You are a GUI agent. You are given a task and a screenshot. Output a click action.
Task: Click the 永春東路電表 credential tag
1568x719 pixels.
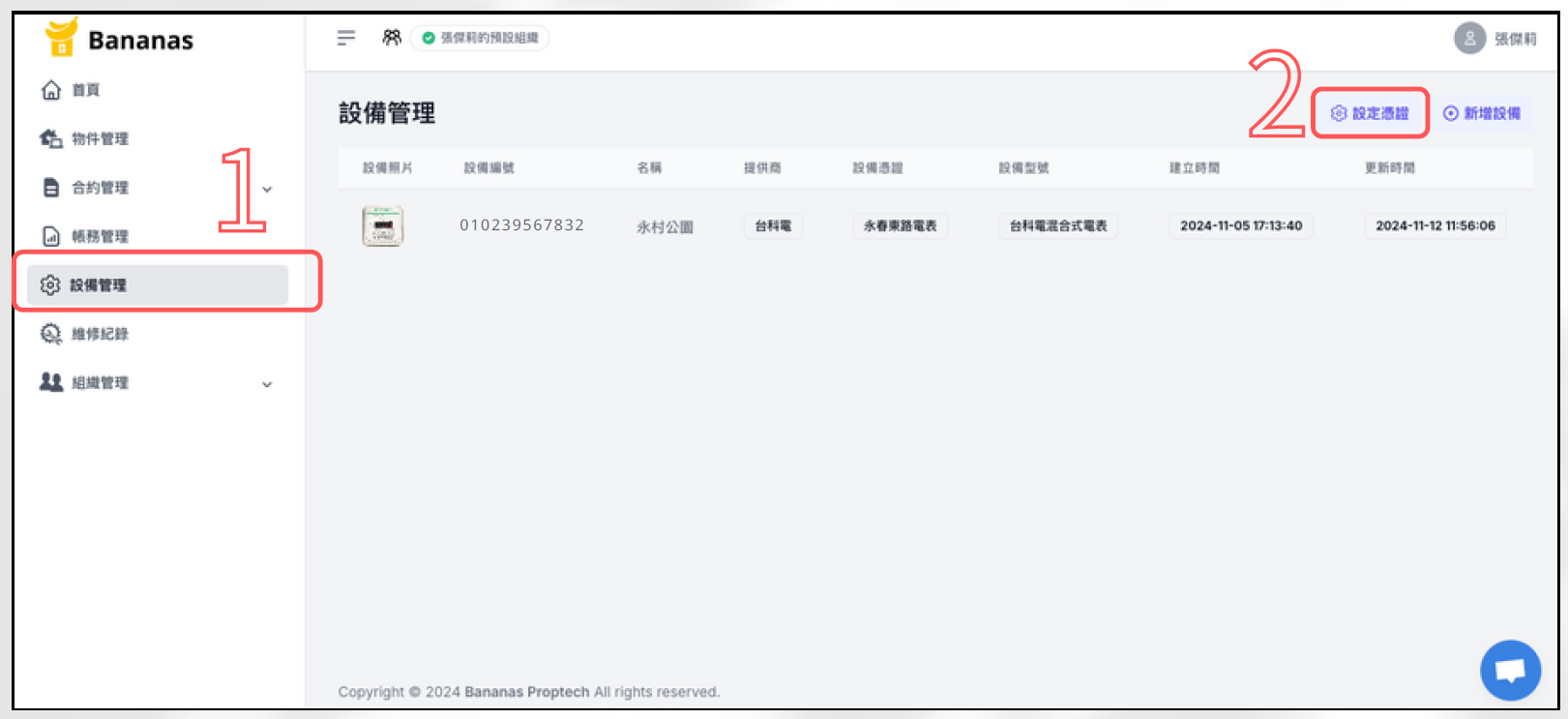point(900,225)
